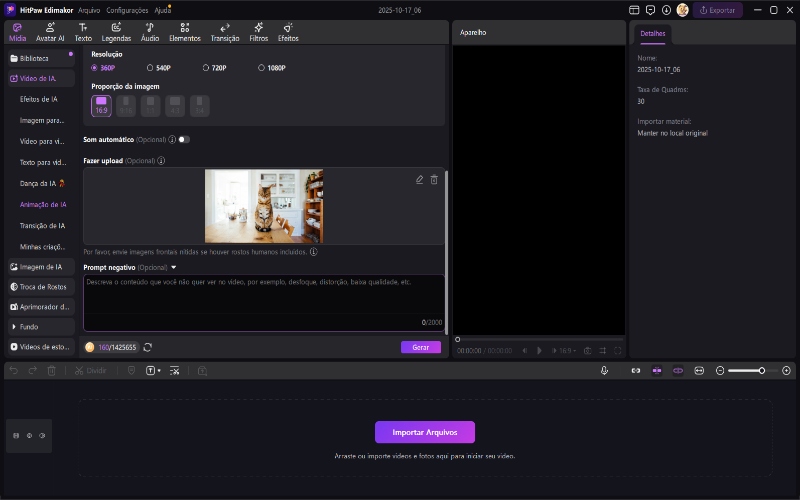This screenshot has height=500, width=800.
Task: Open the Transição tab in top toolbar
Action: 225,32
